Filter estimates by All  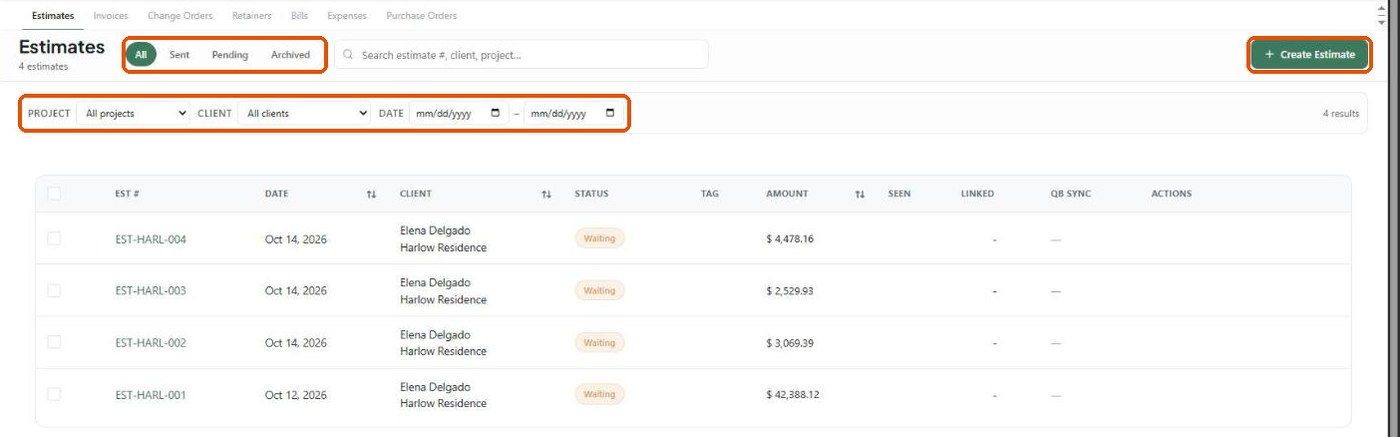(x=142, y=55)
